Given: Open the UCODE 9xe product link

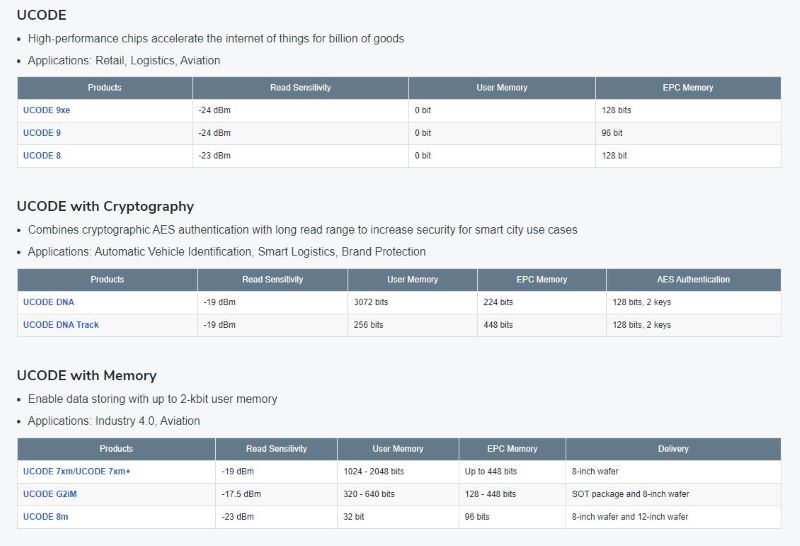Looking at the screenshot, I should click(46, 110).
